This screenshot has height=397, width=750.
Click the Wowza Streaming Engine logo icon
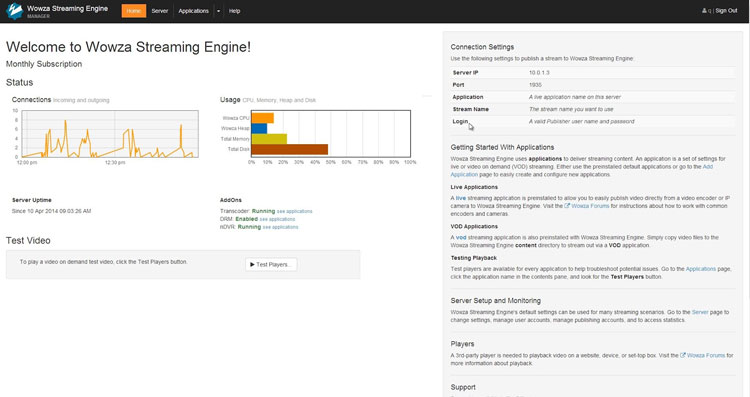pos(15,11)
